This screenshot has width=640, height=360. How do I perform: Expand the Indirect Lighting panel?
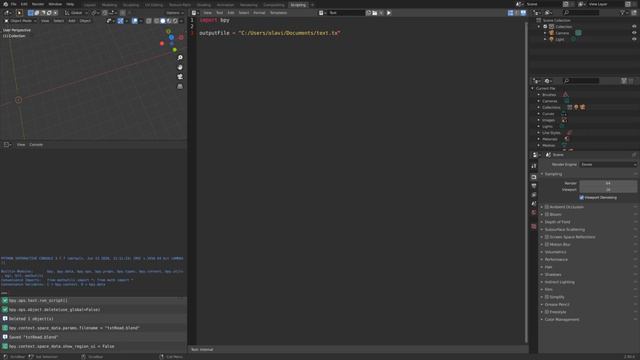[560, 282]
